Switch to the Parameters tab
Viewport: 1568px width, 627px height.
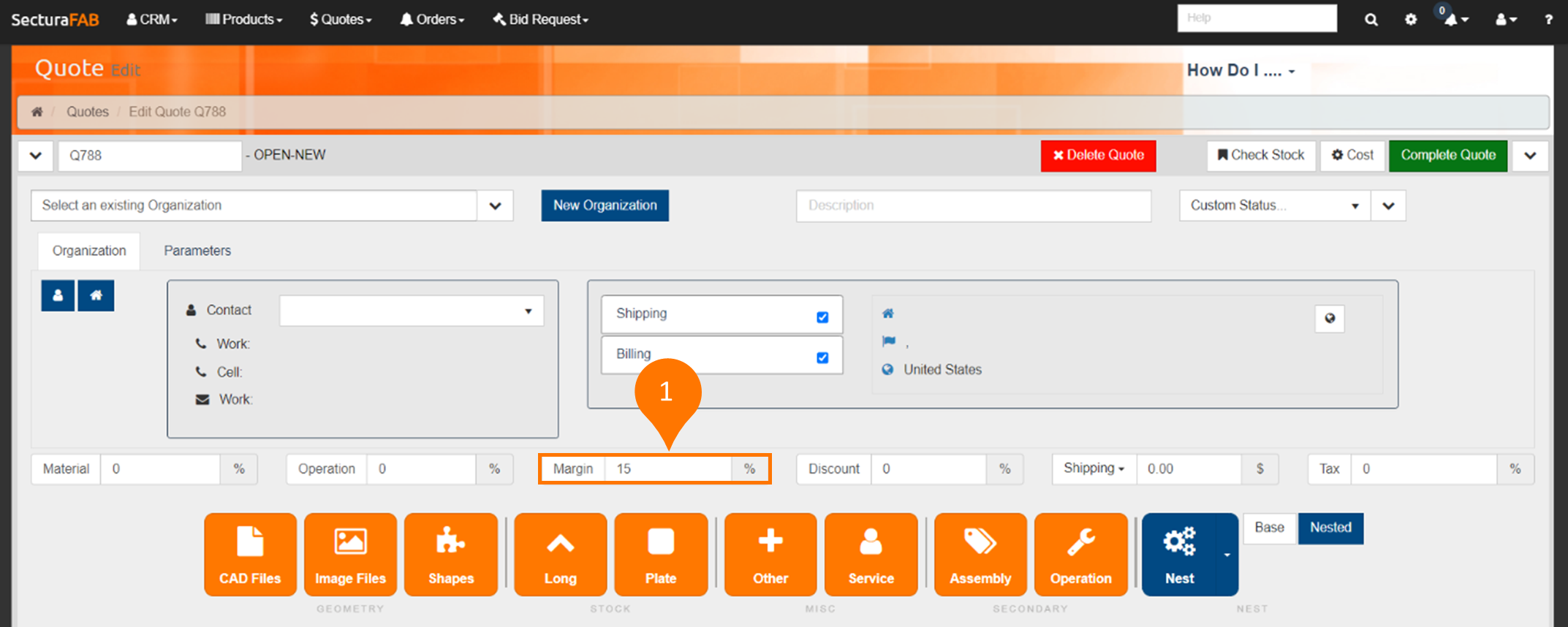[x=197, y=251]
